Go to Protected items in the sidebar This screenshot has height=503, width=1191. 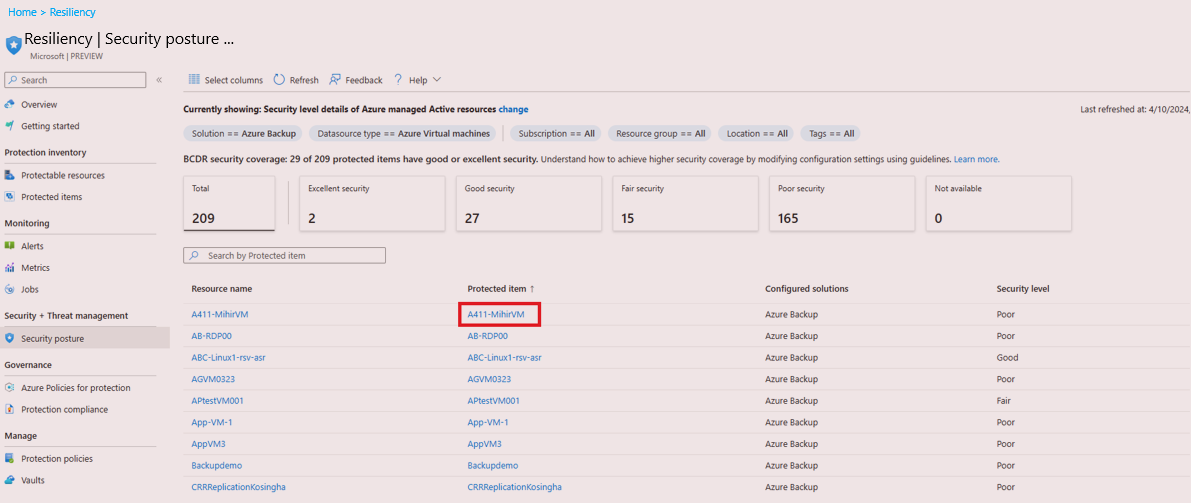tap(52, 196)
